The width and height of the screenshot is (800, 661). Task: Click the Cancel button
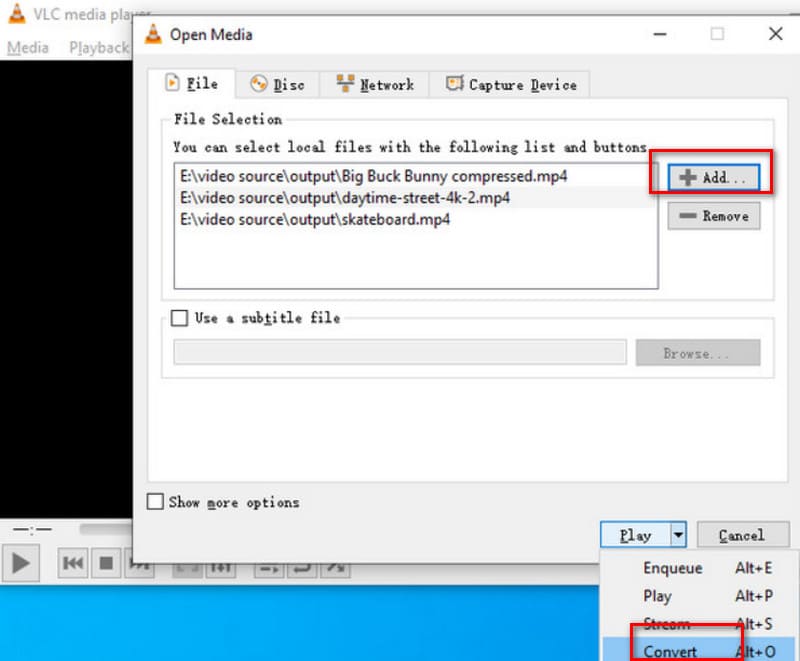[x=742, y=535]
